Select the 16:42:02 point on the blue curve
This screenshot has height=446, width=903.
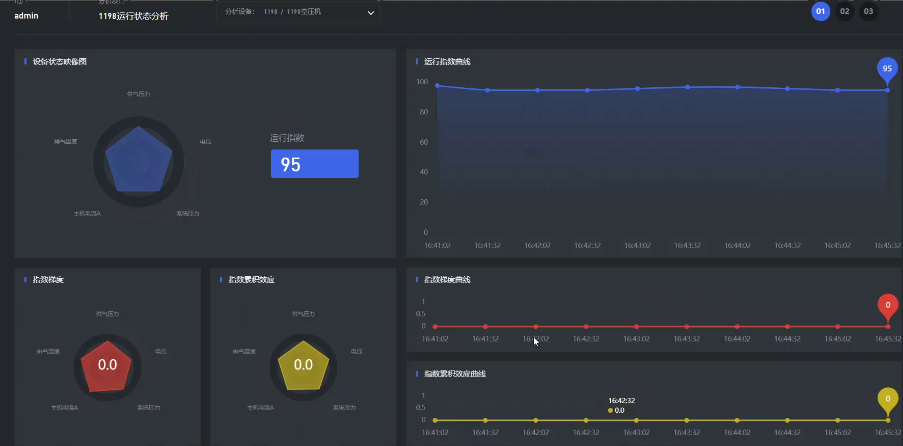click(x=537, y=90)
